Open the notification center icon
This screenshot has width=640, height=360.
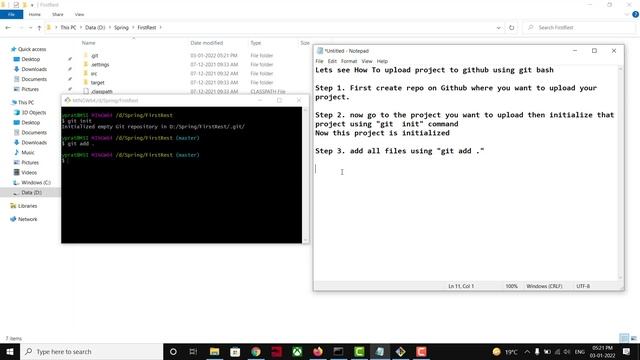pyautogui.click(x=627, y=351)
